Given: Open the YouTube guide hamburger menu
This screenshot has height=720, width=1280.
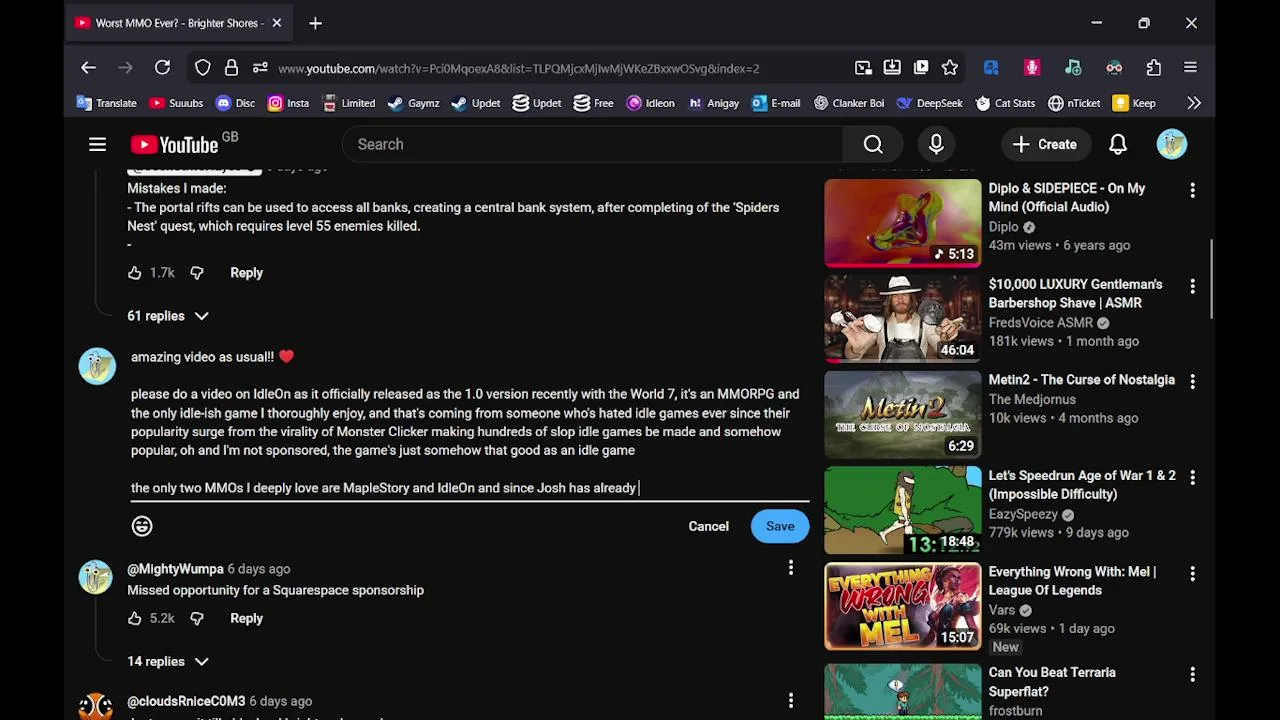Looking at the screenshot, I should tap(97, 144).
